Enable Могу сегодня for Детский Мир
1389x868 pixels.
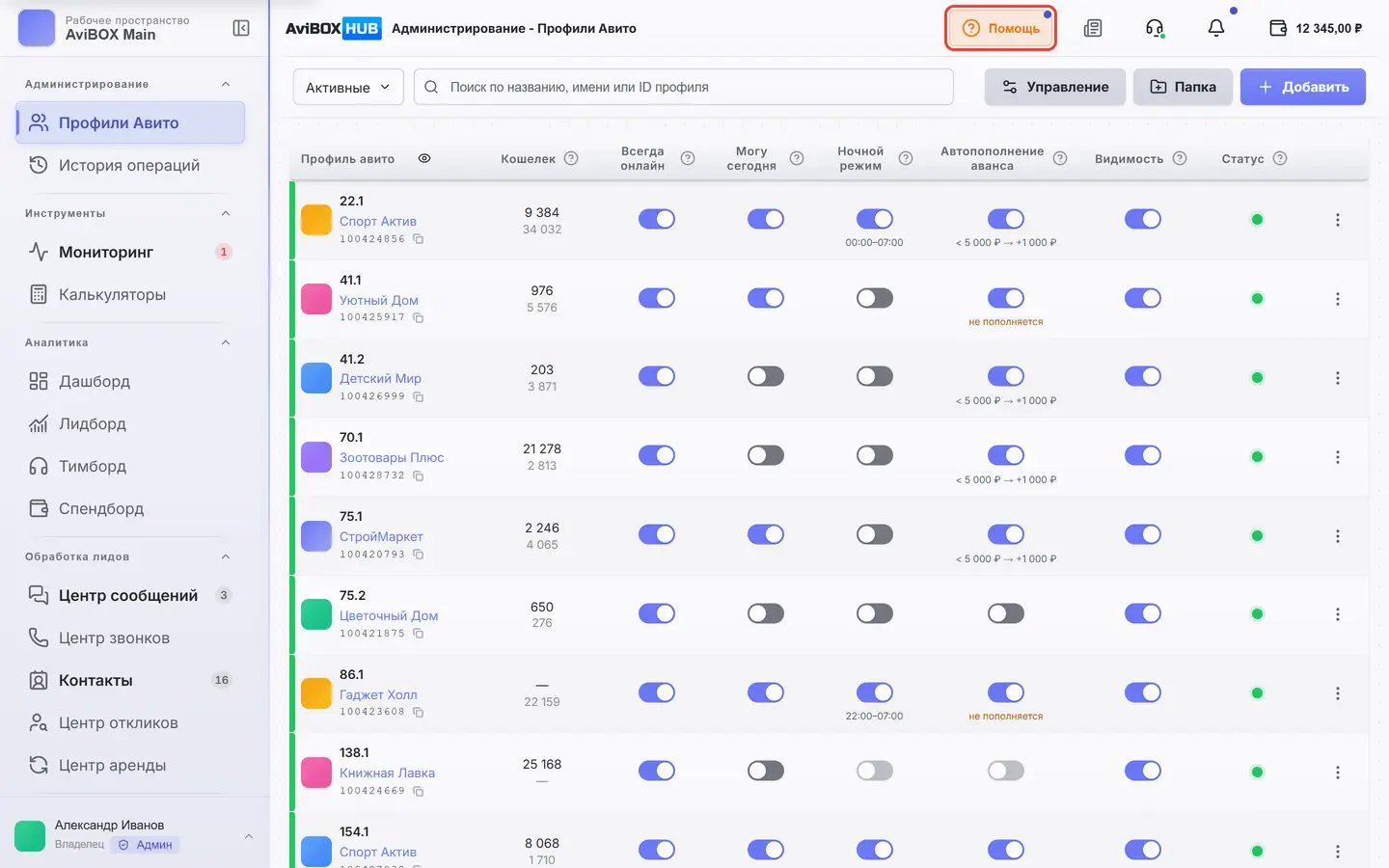(766, 376)
